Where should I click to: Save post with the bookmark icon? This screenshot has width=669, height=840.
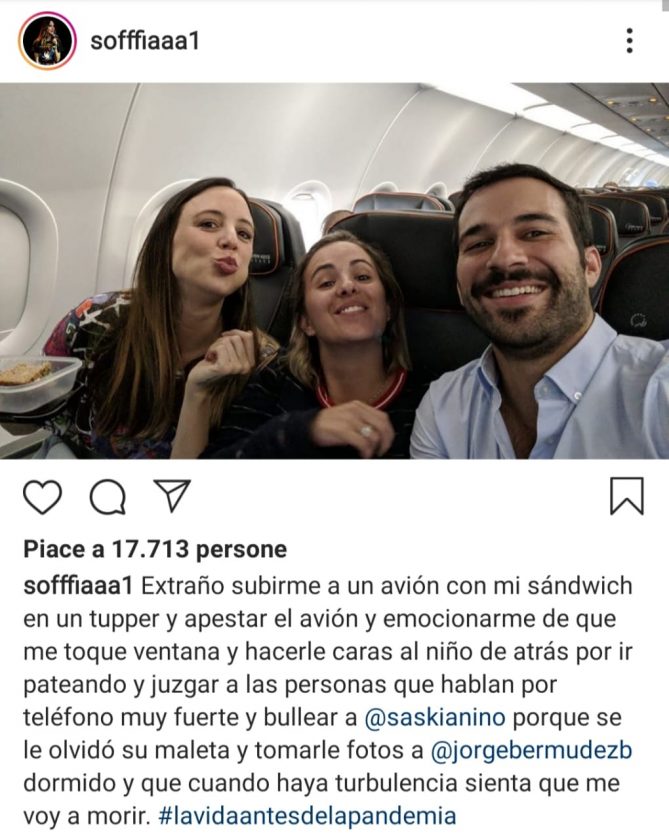pyautogui.click(x=627, y=496)
